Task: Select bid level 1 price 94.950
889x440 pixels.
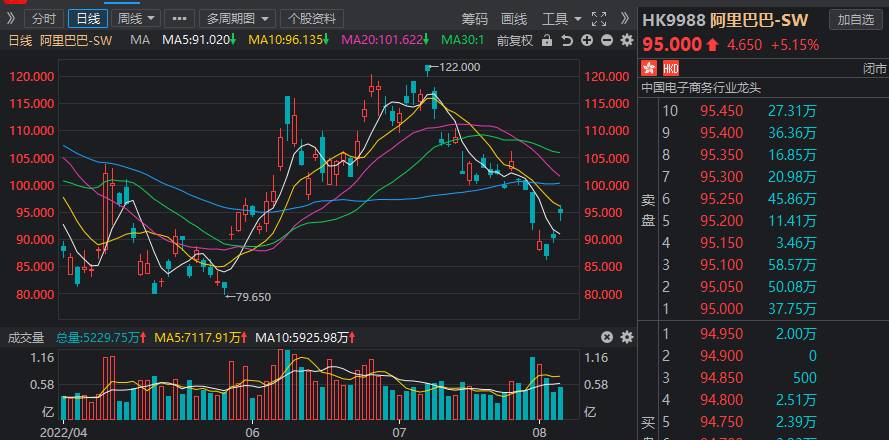Action: [x=721, y=334]
